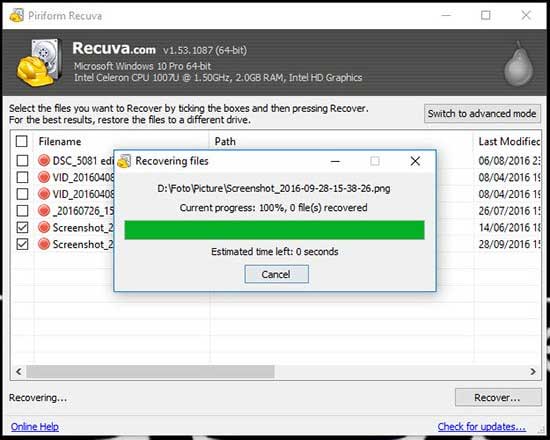Tick checkbox for the file dated 08/04/2016, first row
The height and width of the screenshot is (440, 550).
(x=22, y=177)
